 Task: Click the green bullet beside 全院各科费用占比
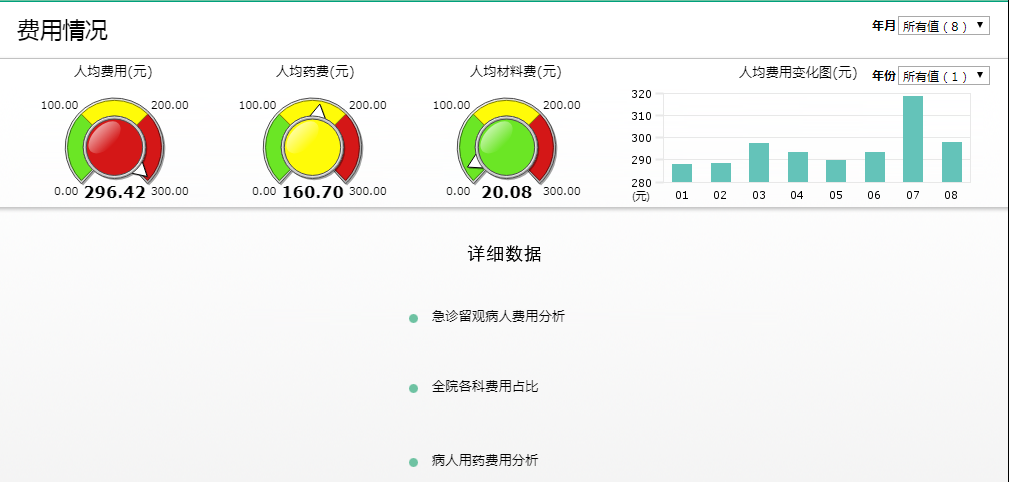413,388
